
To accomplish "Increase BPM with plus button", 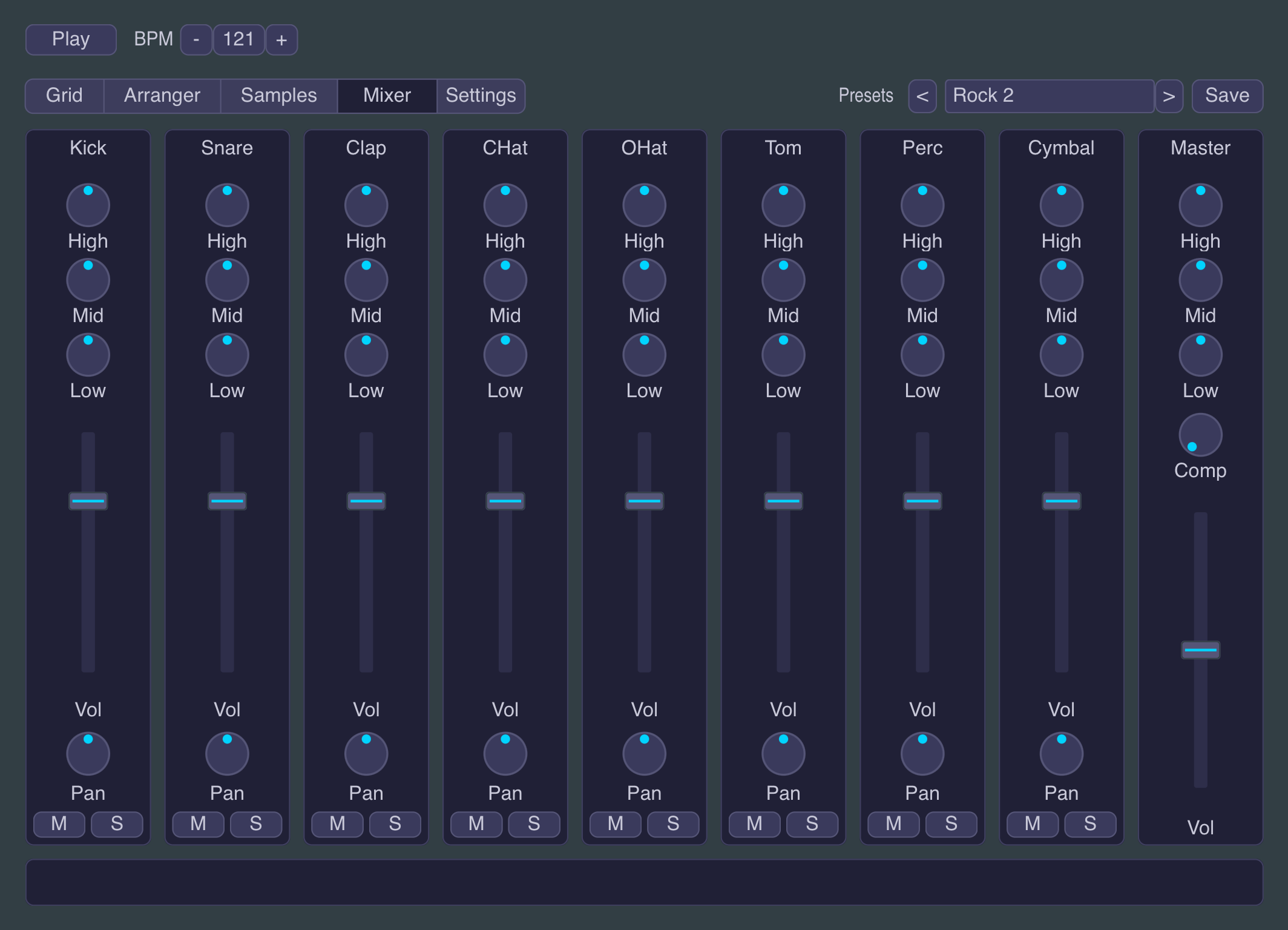I will pyautogui.click(x=281, y=40).
